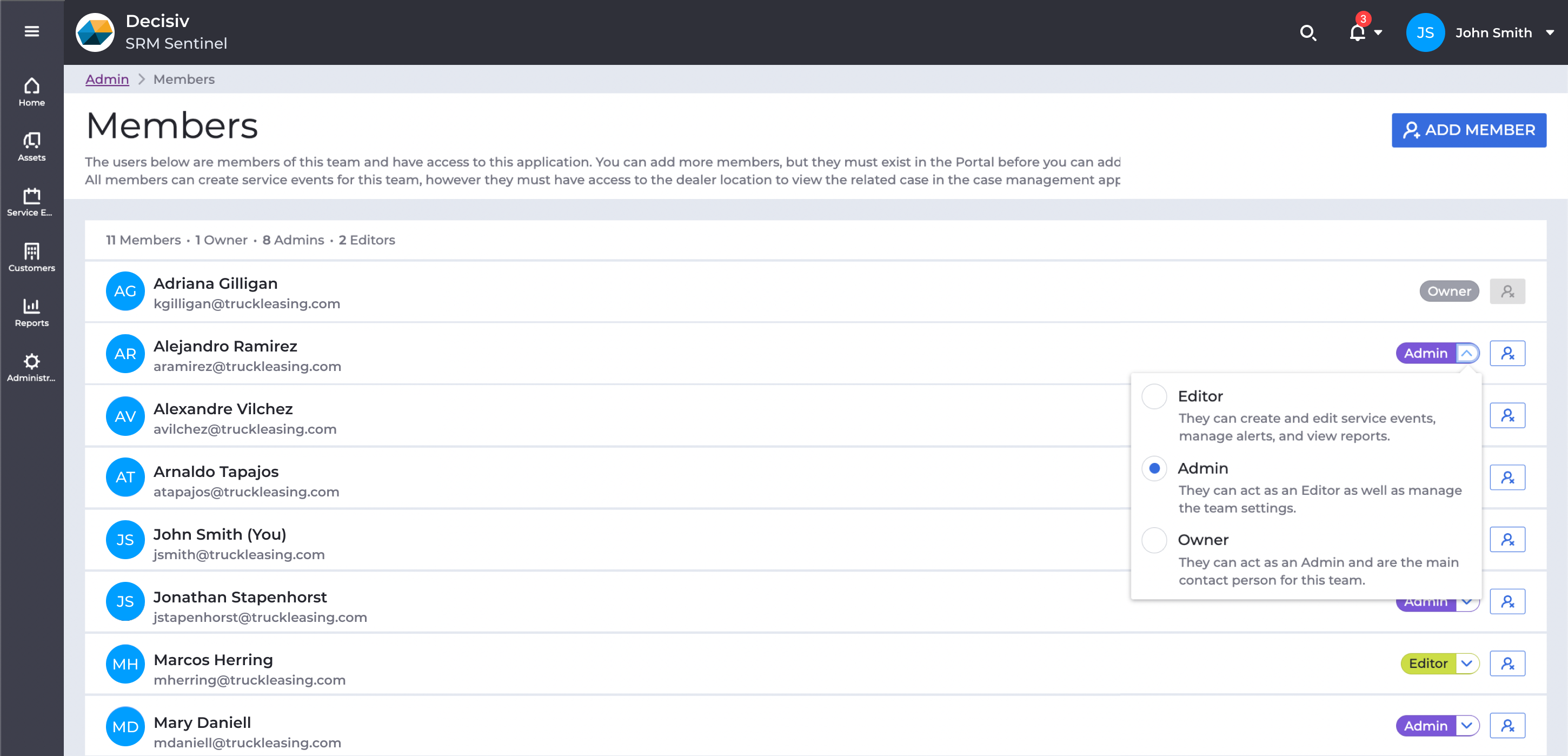Image resolution: width=1568 pixels, height=756 pixels.
Task: Open the notifications bell icon
Action: click(x=1357, y=32)
